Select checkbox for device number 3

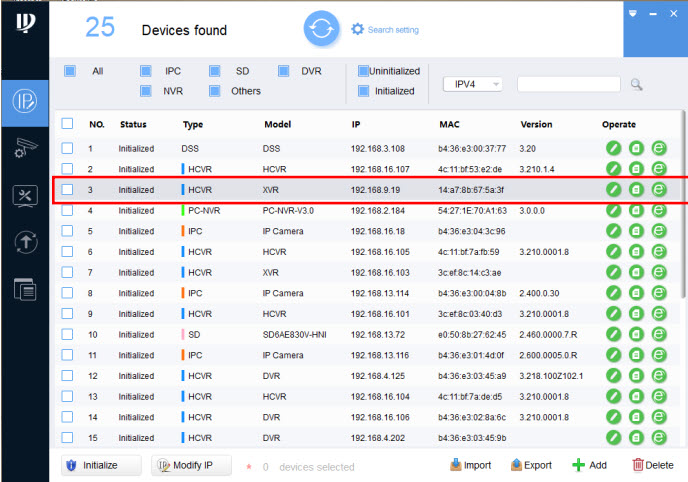pyautogui.click(x=67, y=189)
